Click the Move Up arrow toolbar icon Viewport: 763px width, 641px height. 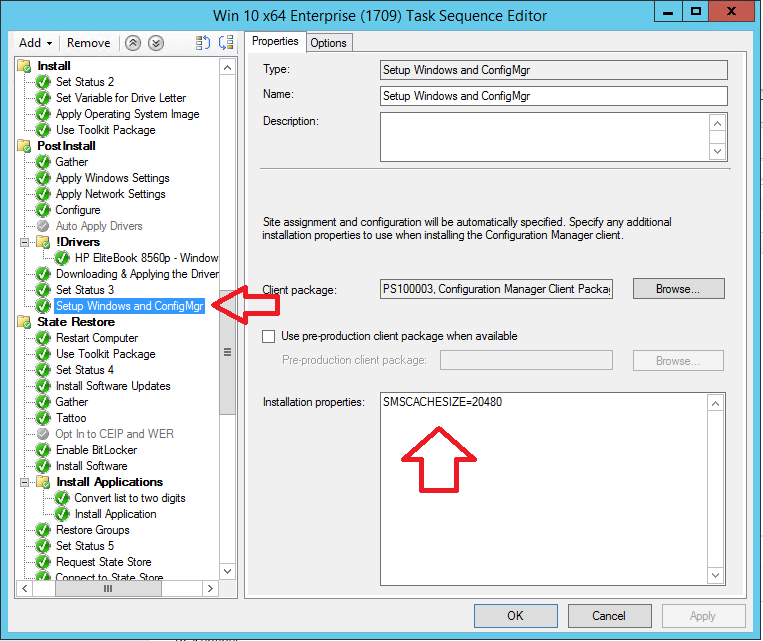tap(133, 43)
